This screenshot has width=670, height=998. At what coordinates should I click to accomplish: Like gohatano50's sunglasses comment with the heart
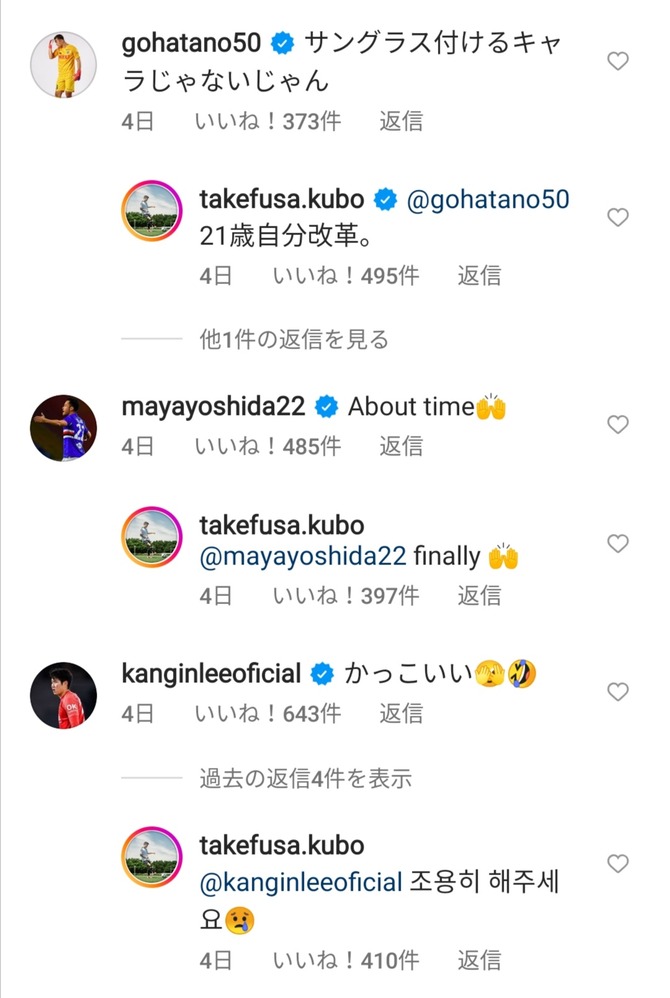[618, 61]
